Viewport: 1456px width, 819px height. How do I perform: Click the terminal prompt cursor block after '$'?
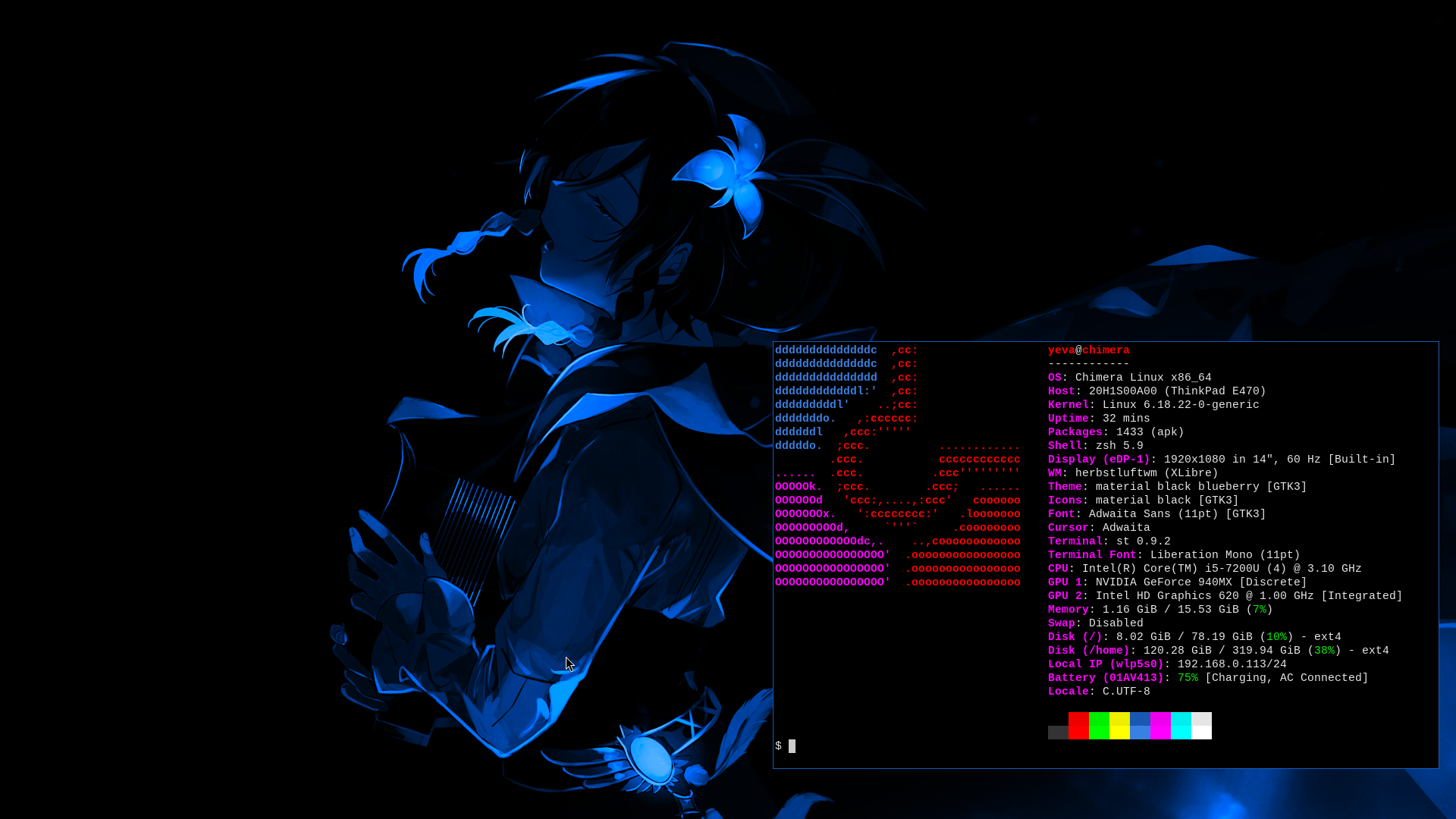792,746
